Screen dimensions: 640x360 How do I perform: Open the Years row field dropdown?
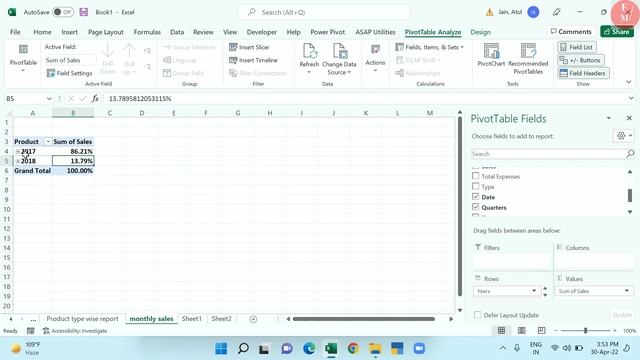pyautogui.click(x=534, y=291)
